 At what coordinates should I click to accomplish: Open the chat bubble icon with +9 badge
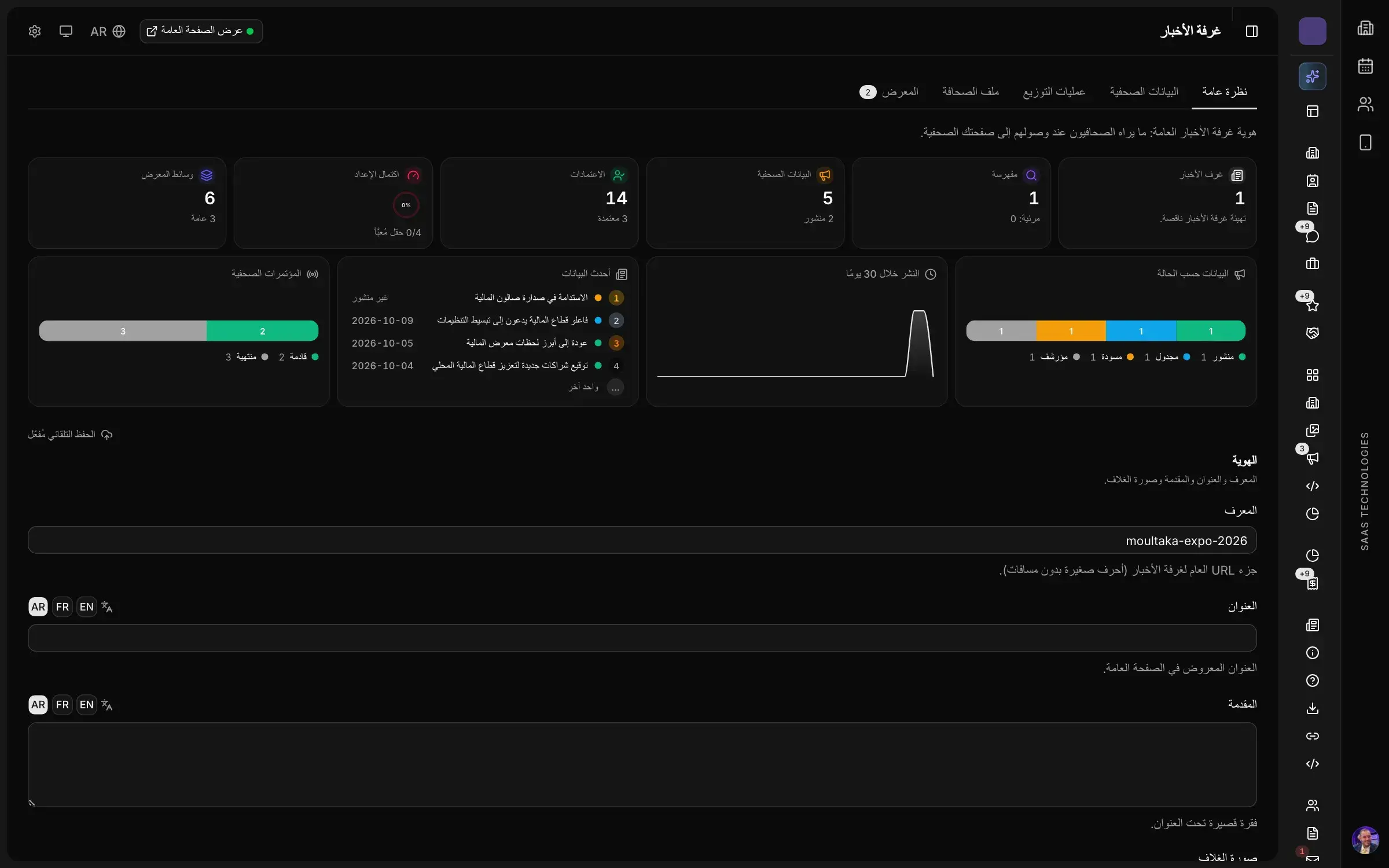pos(1312,236)
